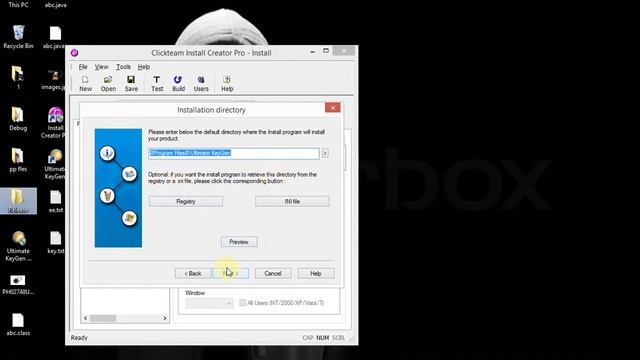The height and width of the screenshot is (360, 640).
Task: Click the Help toolbar icon
Action: tap(227, 83)
